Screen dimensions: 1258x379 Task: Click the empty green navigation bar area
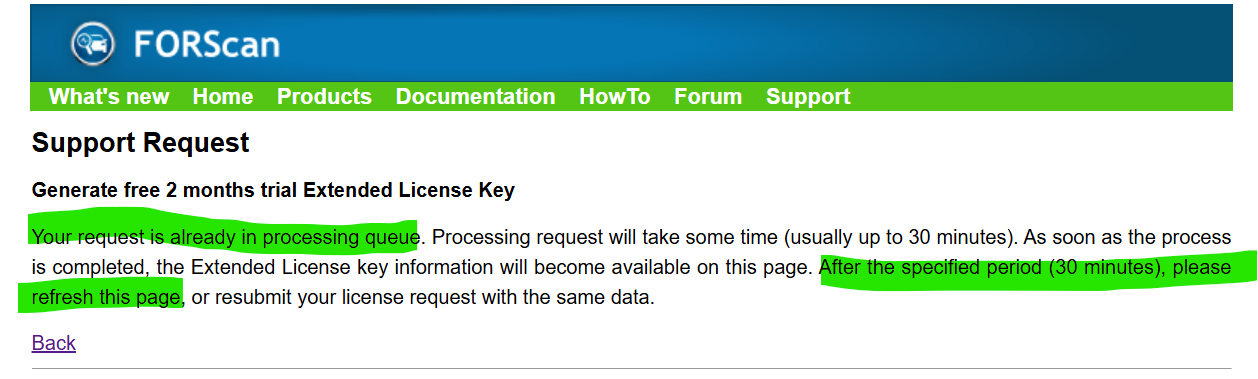pyautogui.click(x=1040, y=97)
